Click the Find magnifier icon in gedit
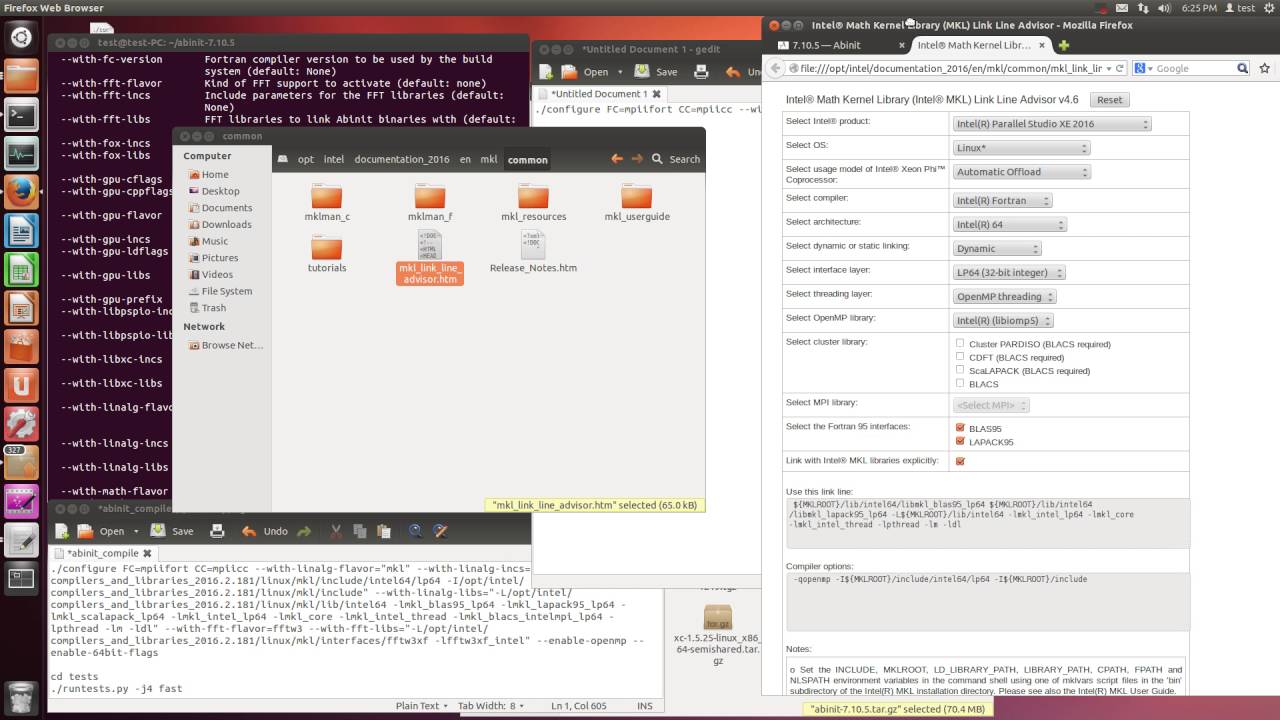 click(x=416, y=531)
